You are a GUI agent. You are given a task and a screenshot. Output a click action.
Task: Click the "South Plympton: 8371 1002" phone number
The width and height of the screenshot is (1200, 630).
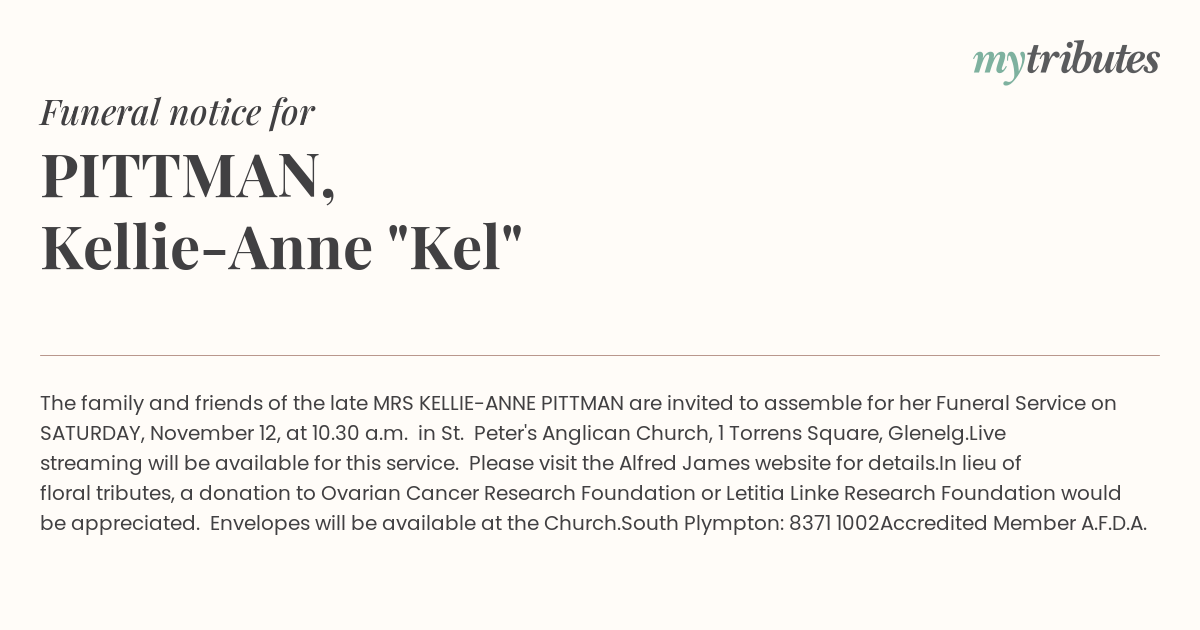[x=751, y=523]
